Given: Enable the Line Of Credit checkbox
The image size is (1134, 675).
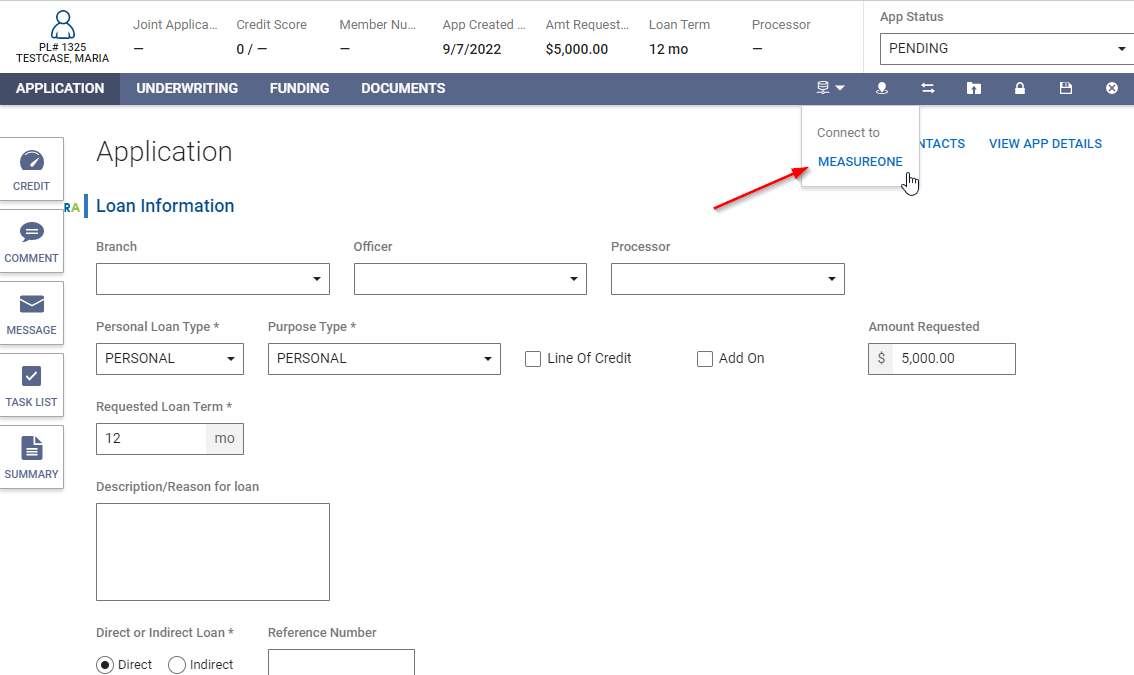Looking at the screenshot, I should [x=532, y=358].
